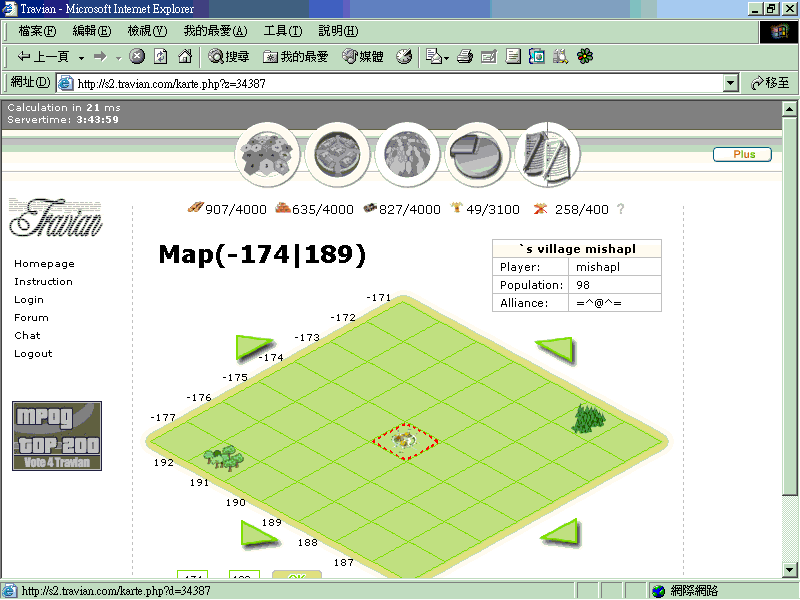Open the statistics pie chart icon
Image resolution: width=800 pixels, height=600 pixels.
coord(477,155)
